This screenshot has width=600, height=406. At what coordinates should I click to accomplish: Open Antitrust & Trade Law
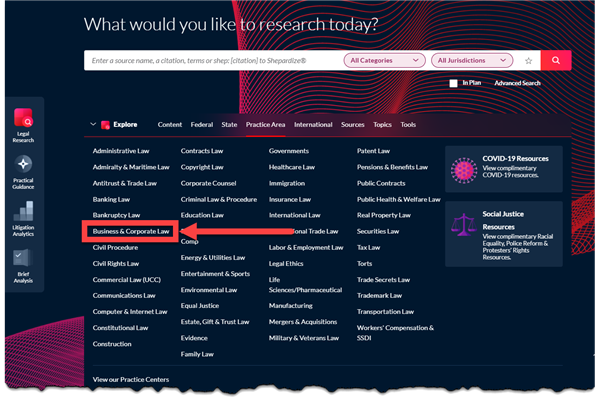click(x=124, y=183)
